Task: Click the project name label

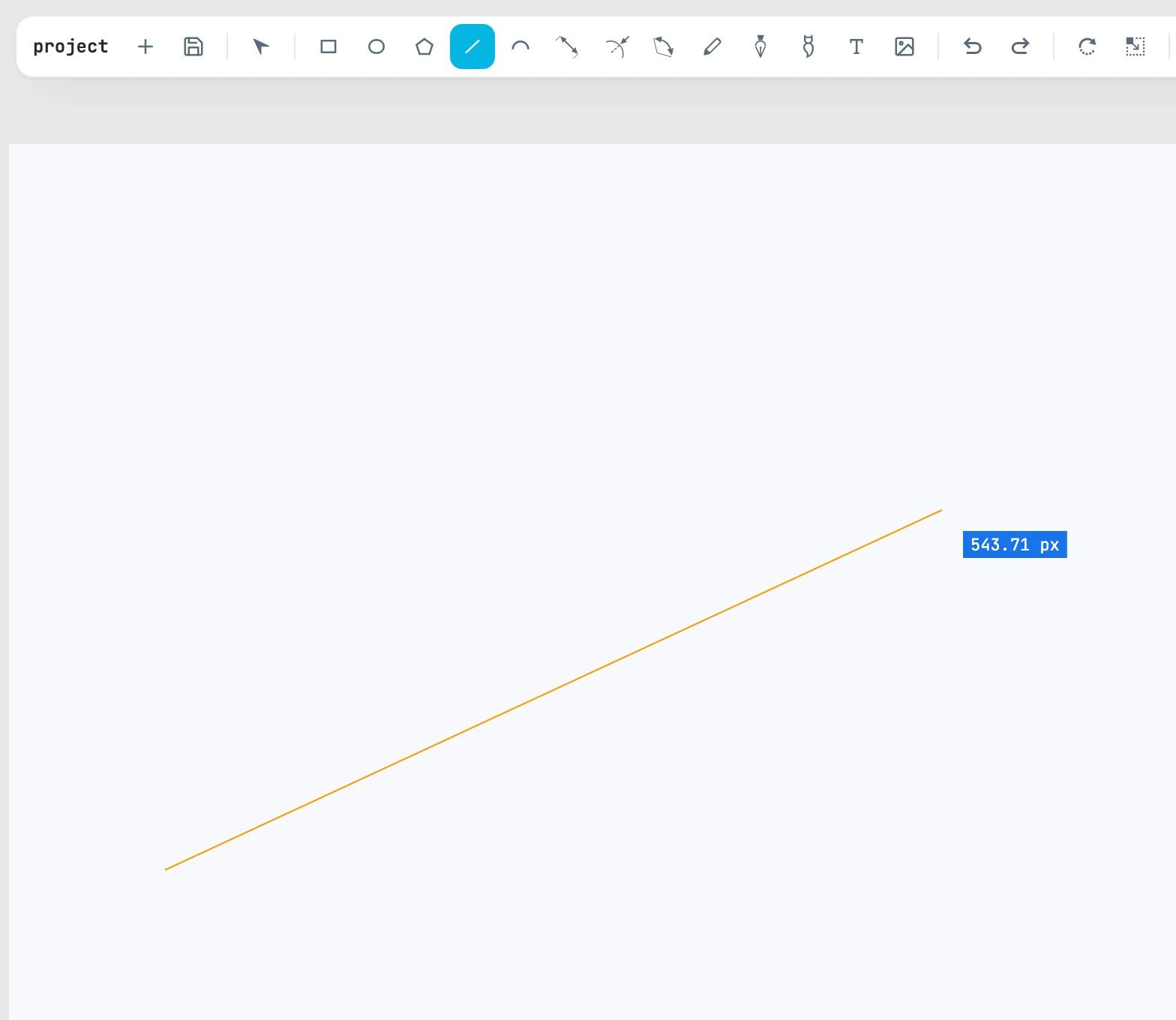Action: [70, 46]
